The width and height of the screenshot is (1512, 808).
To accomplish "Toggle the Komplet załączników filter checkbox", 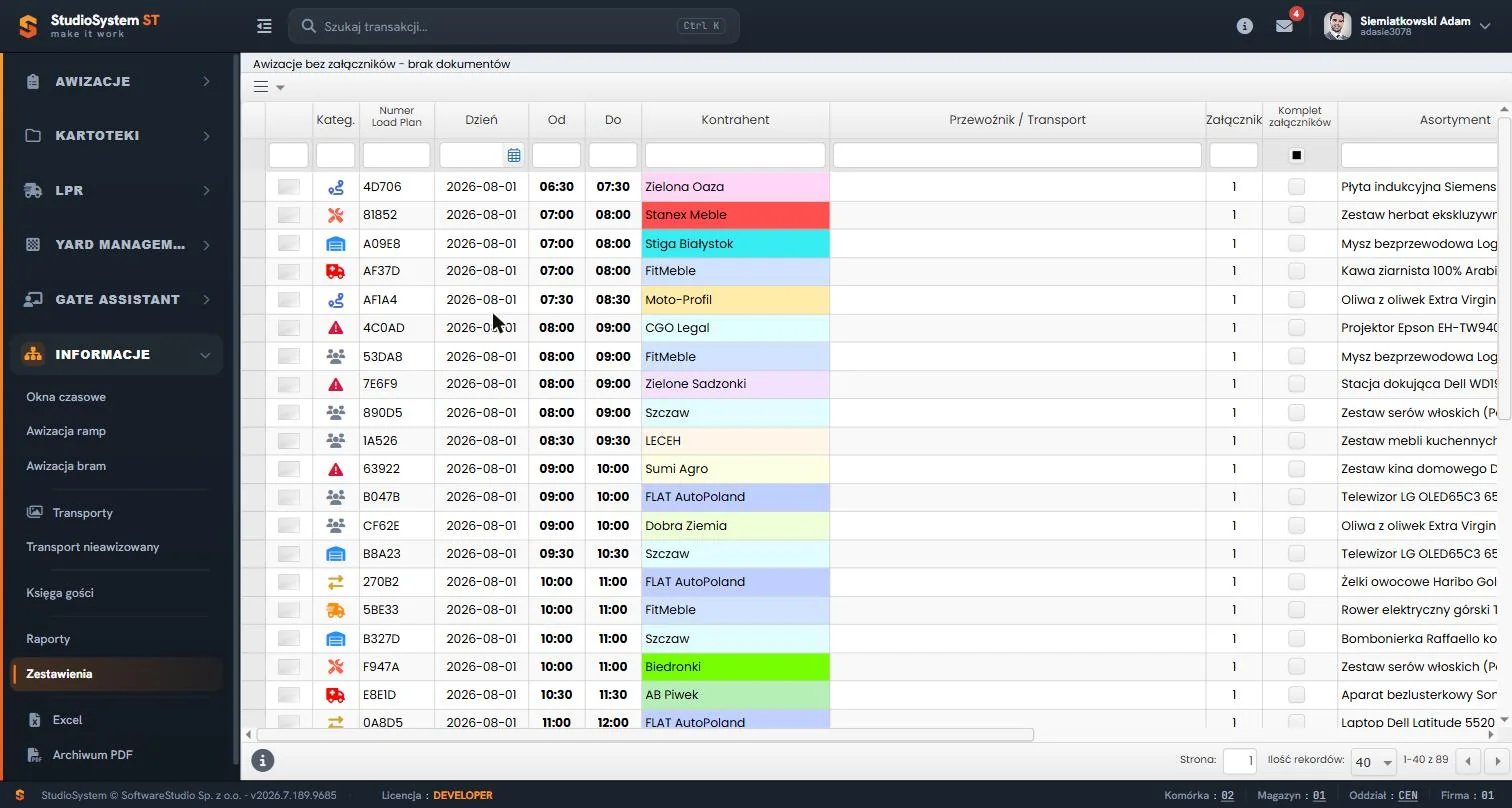I will [x=1297, y=155].
